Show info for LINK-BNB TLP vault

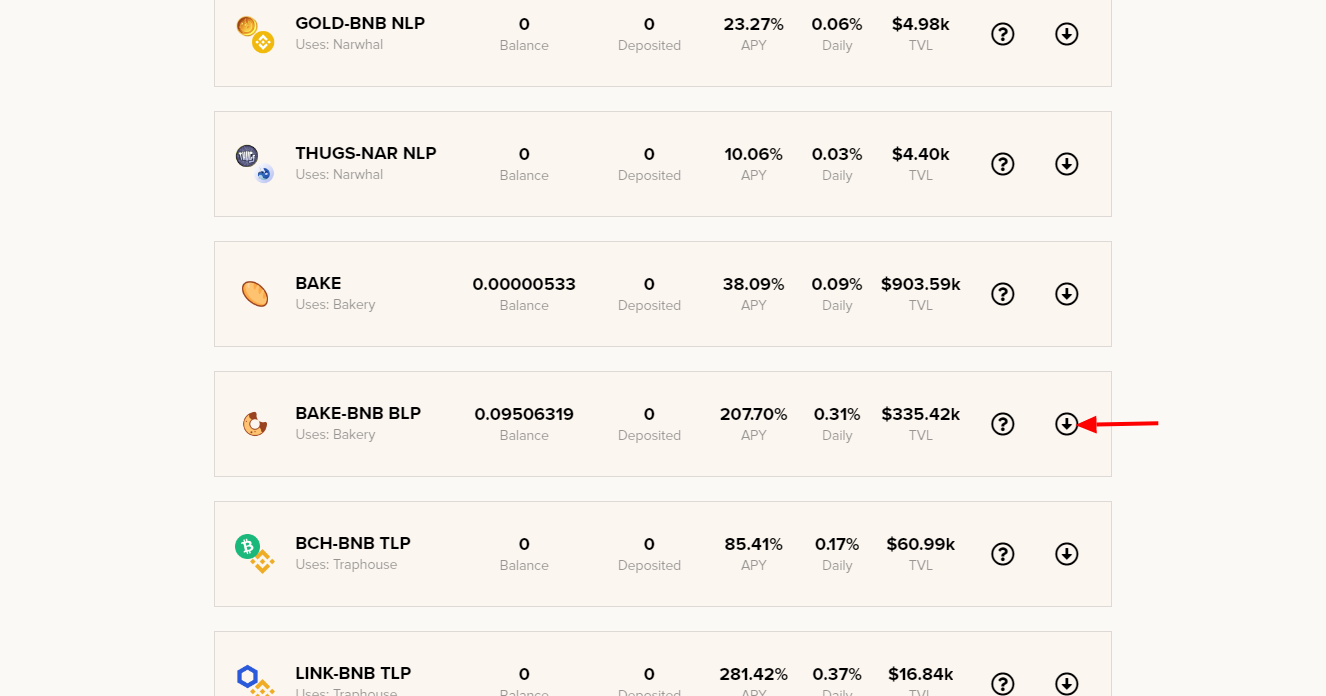tap(1002, 684)
